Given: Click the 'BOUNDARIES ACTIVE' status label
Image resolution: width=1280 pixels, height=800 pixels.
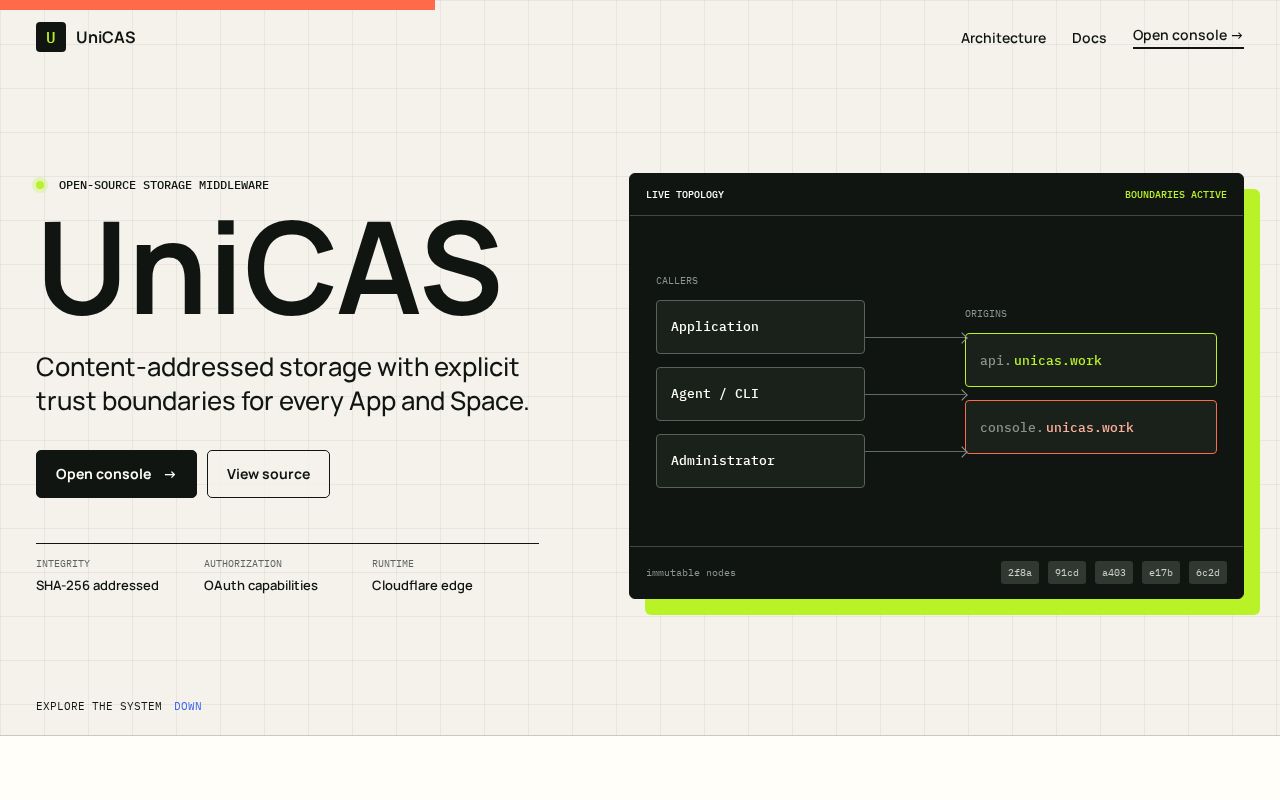Looking at the screenshot, I should coord(1176,195).
